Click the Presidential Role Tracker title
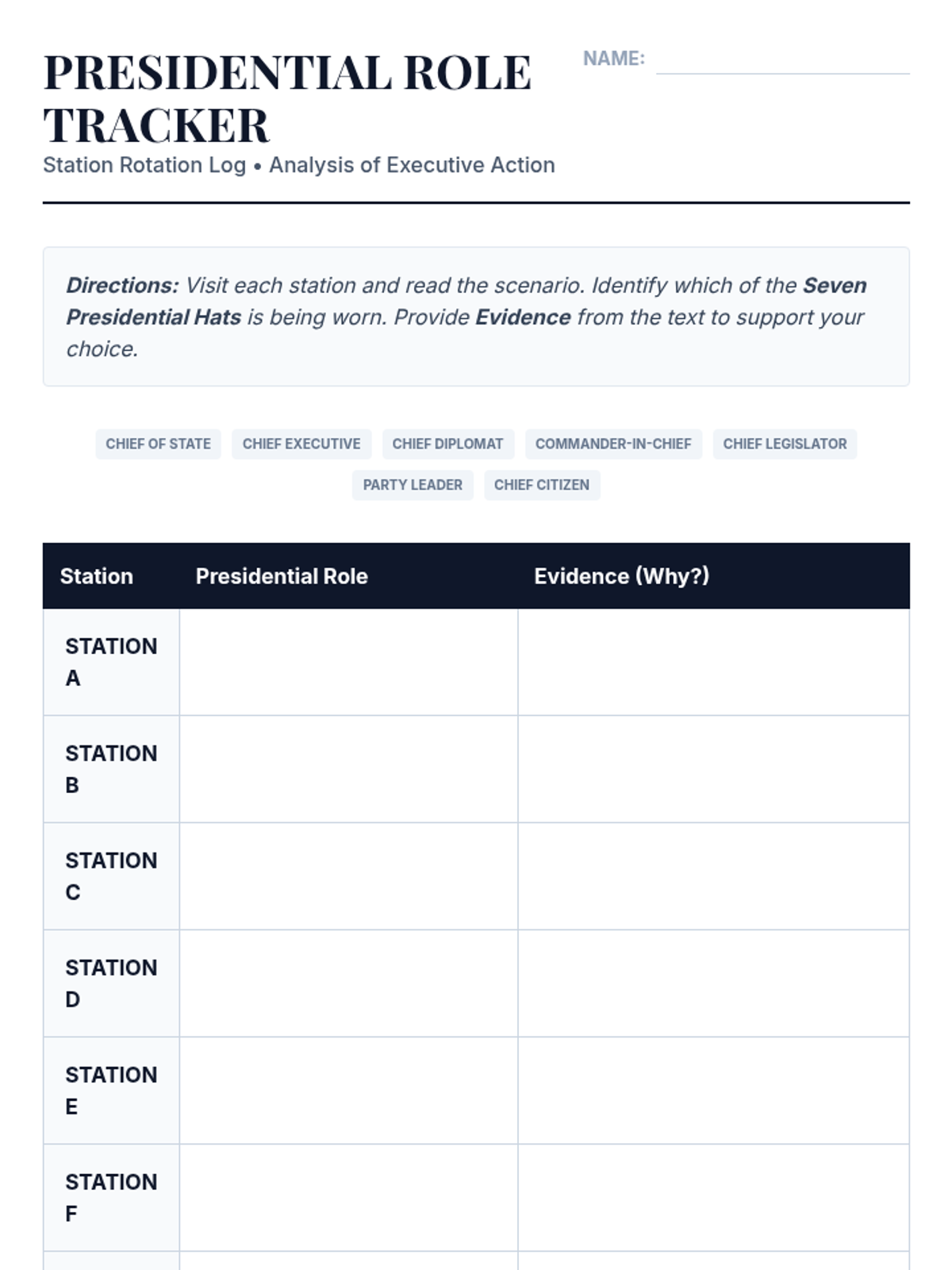Viewport: 952px width, 1270px height. coord(287,98)
